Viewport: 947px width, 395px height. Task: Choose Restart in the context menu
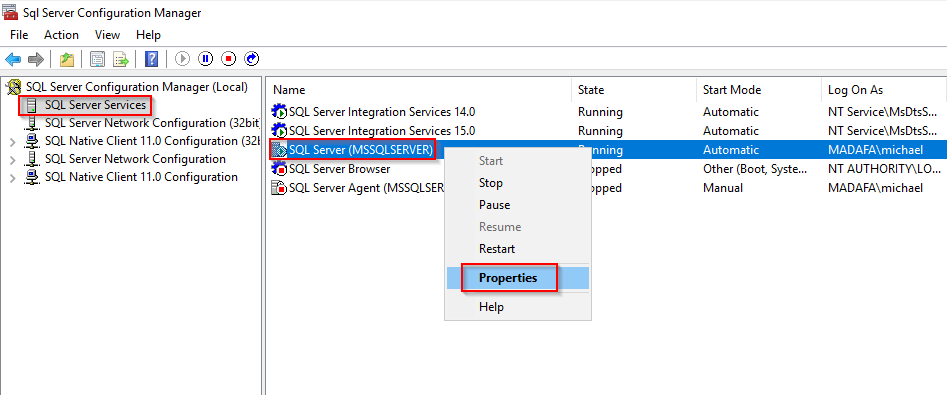click(496, 249)
